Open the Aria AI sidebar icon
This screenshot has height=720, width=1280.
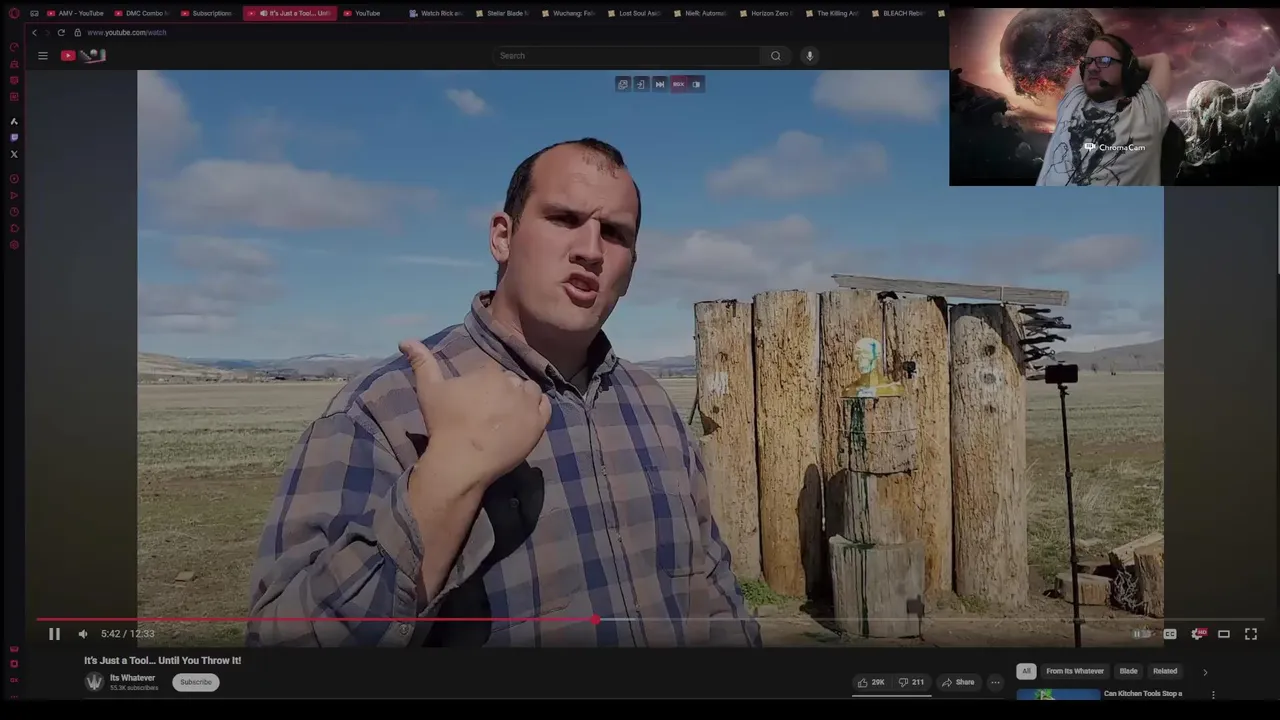click(14, 121)
